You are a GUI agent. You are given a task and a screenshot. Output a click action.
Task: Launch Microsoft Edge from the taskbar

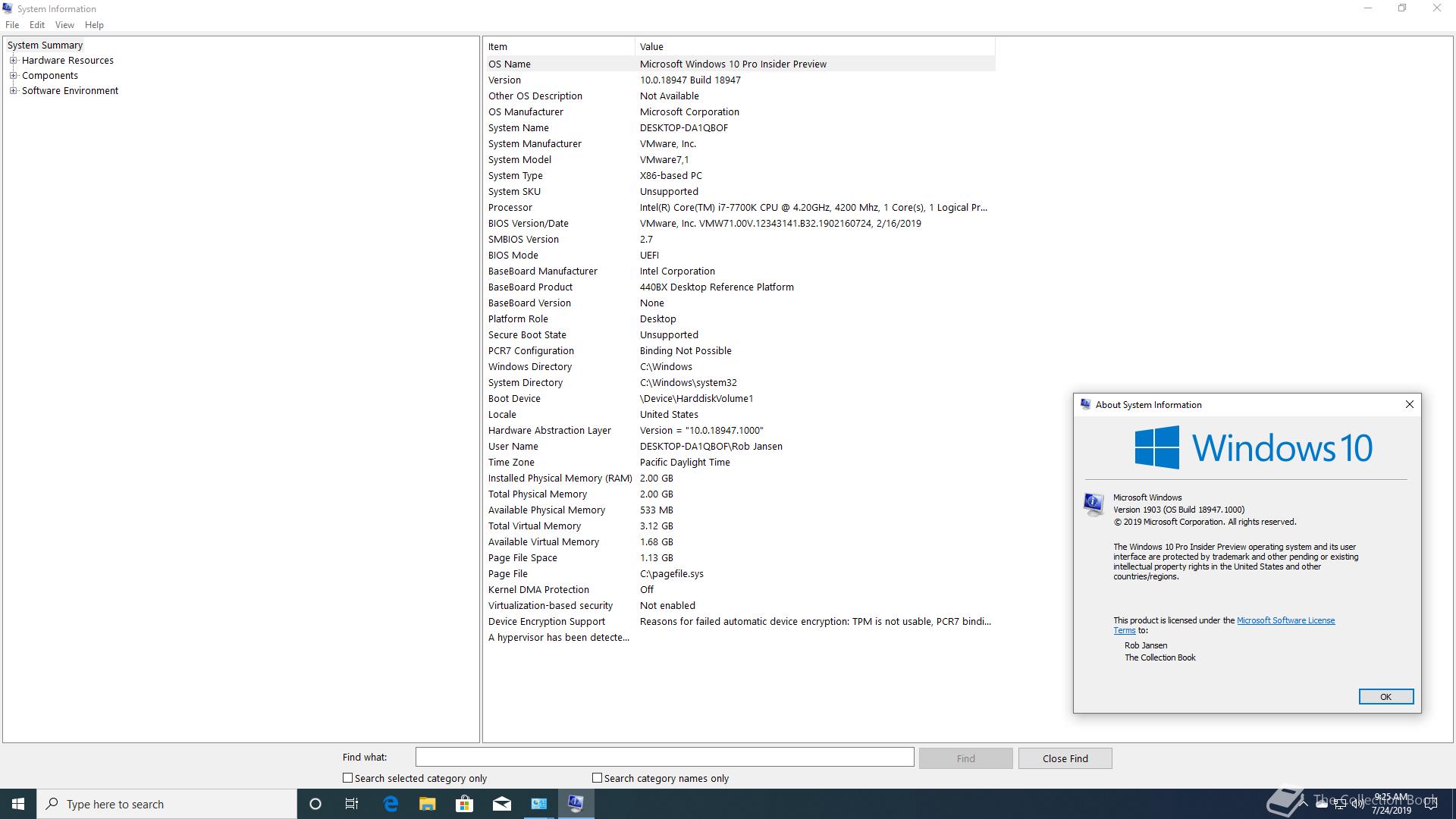click(x=391, y=804)
